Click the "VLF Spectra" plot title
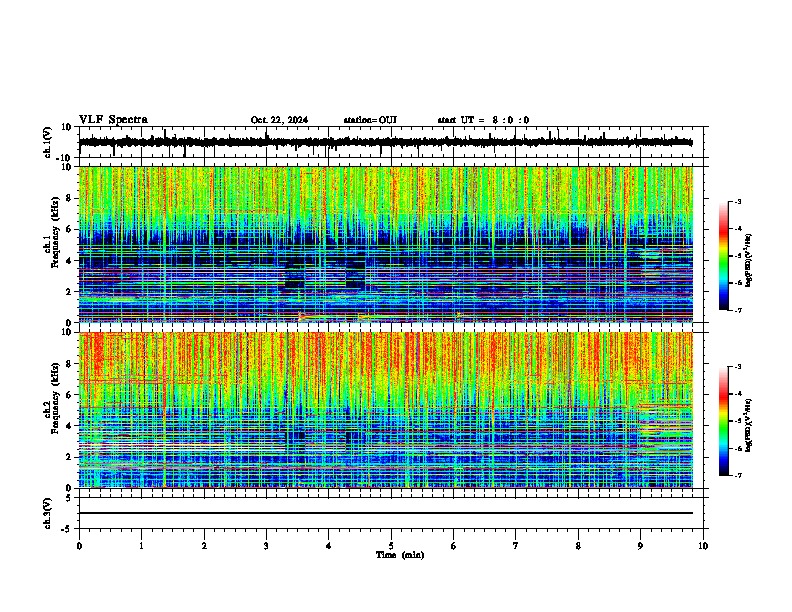This screenshot has height=612, width=792. coord(113,120)
